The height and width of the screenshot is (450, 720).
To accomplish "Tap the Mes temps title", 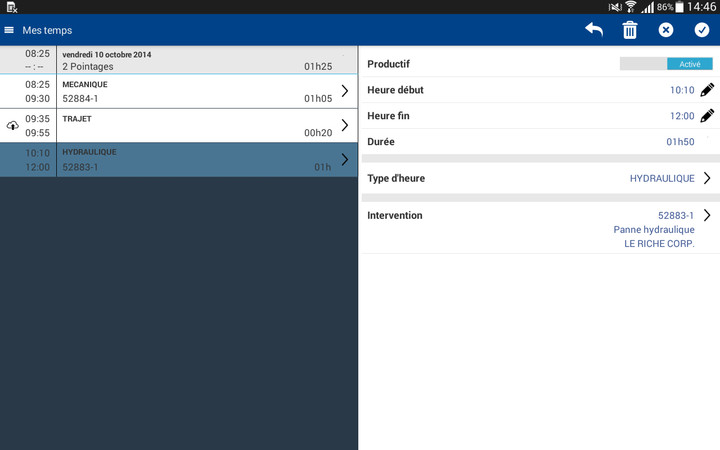I will coord(47,31).
